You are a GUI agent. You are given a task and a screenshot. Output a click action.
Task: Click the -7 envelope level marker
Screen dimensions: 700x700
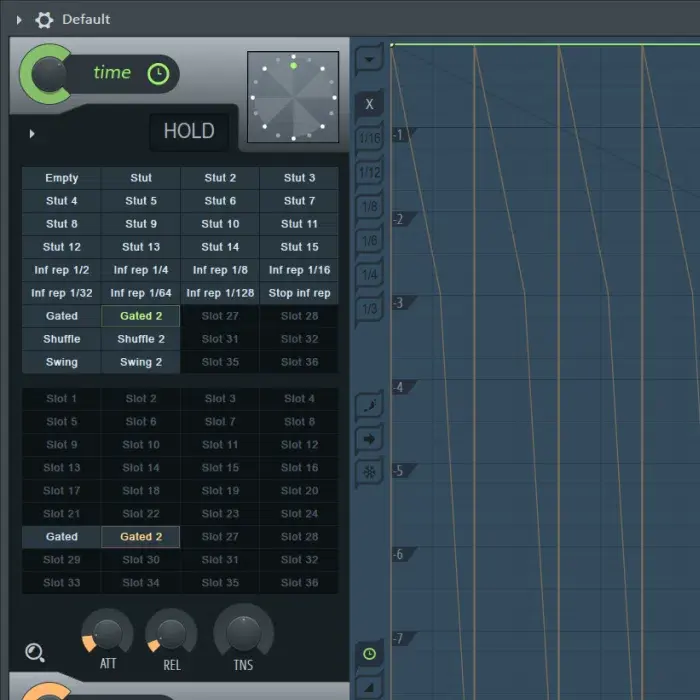click(402, 638)
